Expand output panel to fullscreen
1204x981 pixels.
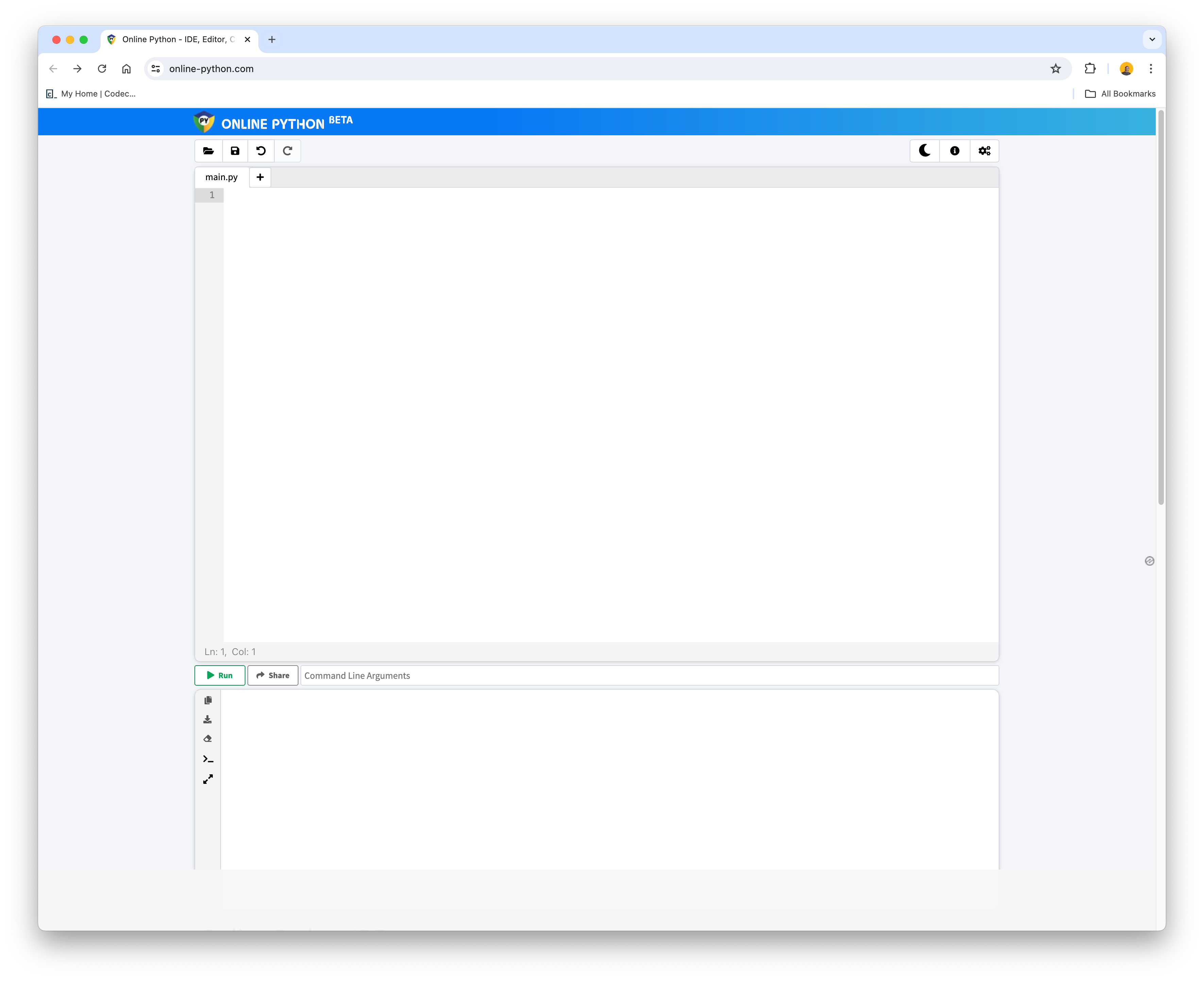coord(208,779)
